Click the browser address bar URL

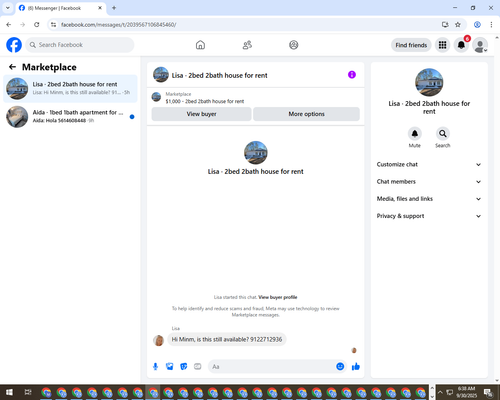point(119,25)
